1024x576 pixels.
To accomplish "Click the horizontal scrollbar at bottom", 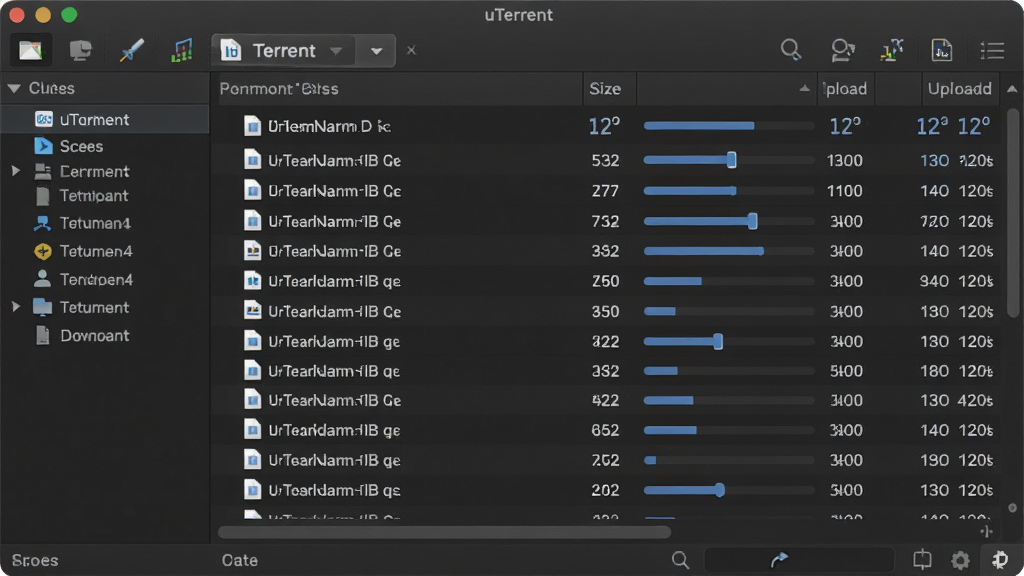I will [444, 532].
